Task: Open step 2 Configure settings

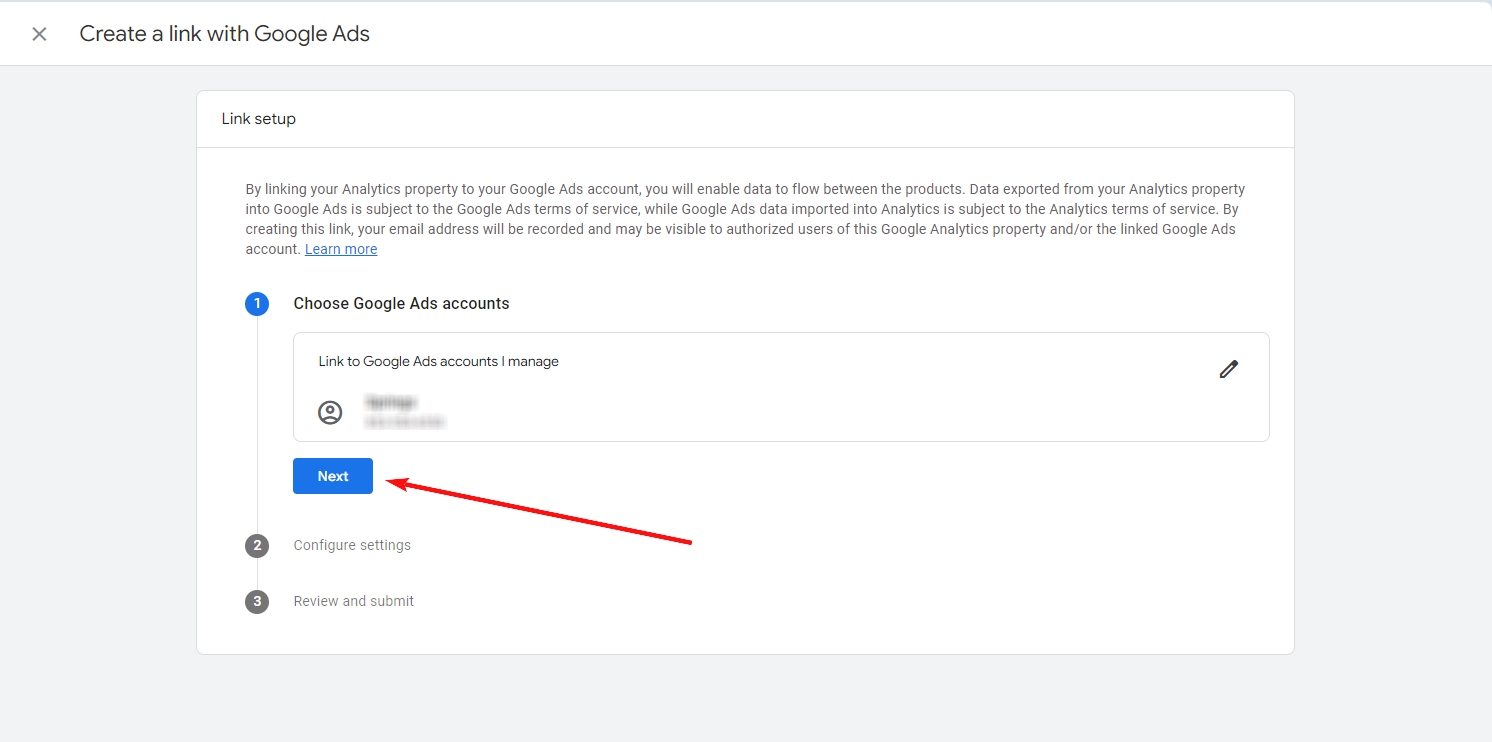Action: pyautogui.click(x=352, y=545)
